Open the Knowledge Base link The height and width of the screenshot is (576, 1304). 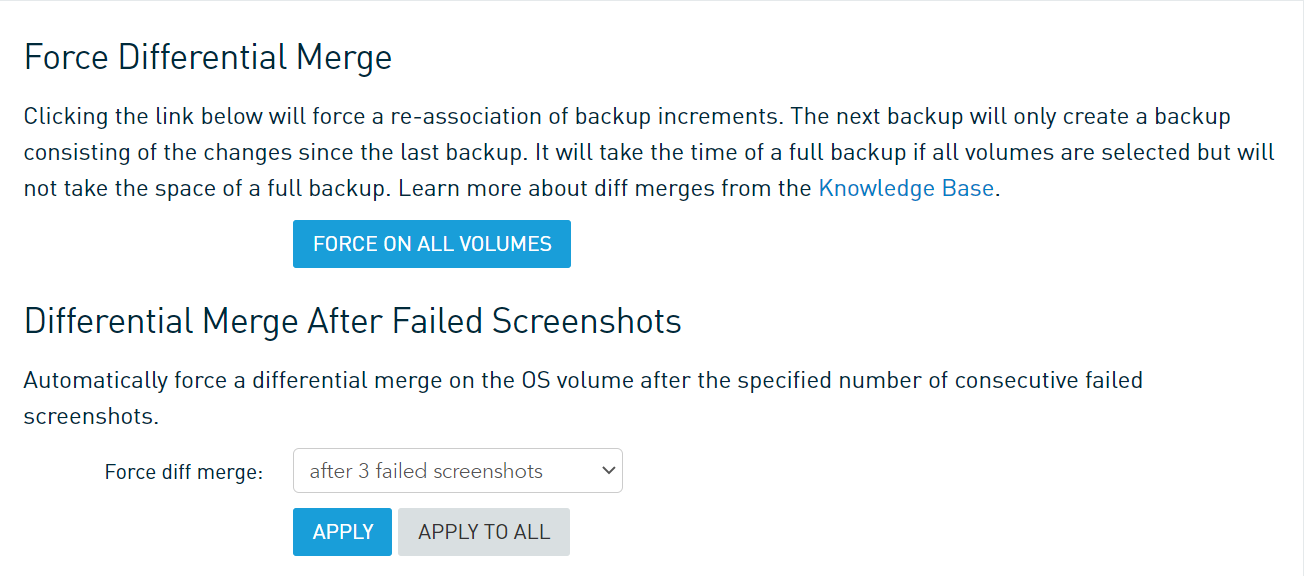906,188
